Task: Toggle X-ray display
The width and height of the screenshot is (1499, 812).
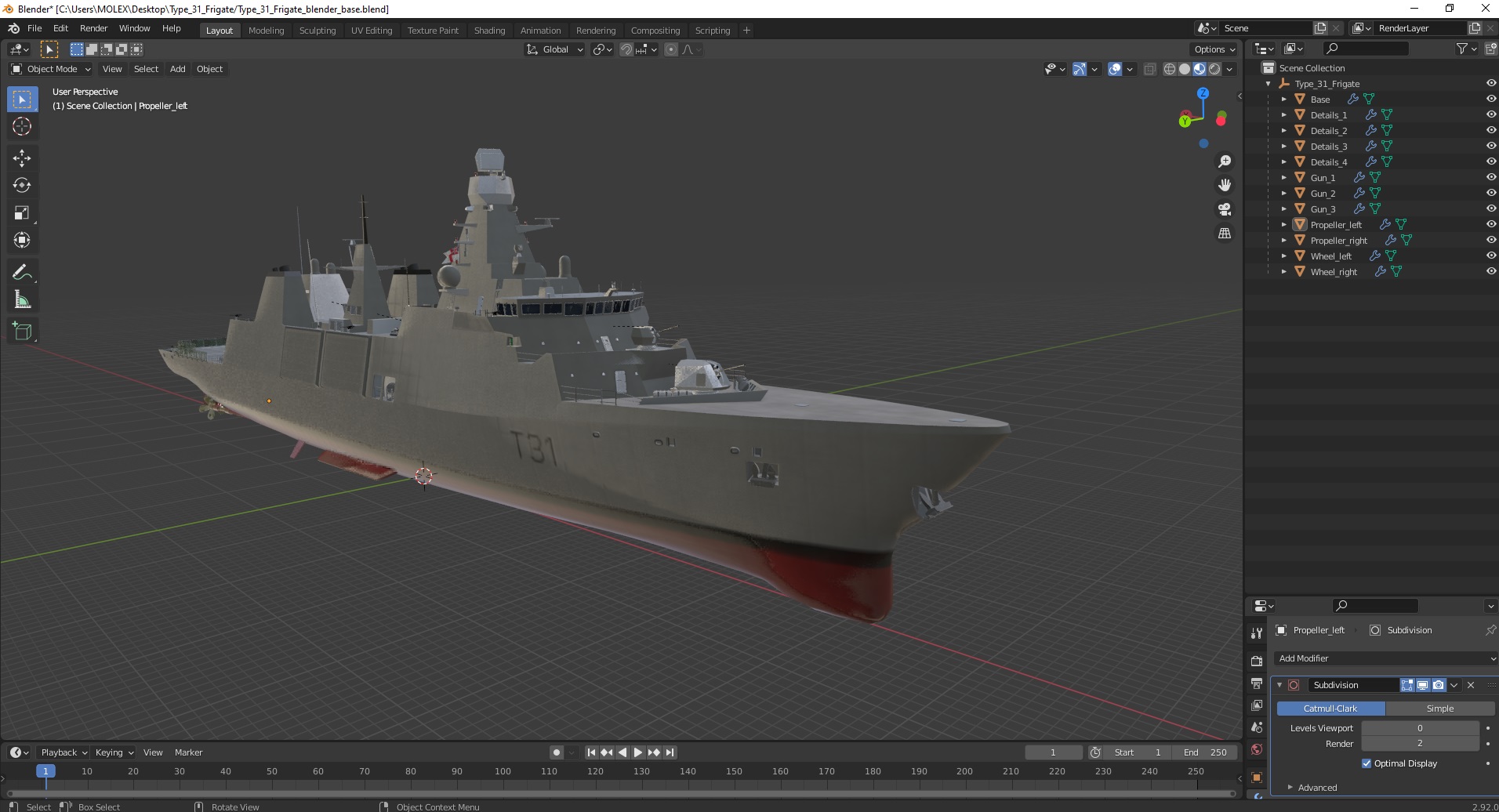Action: click(x=1149, y=69)
